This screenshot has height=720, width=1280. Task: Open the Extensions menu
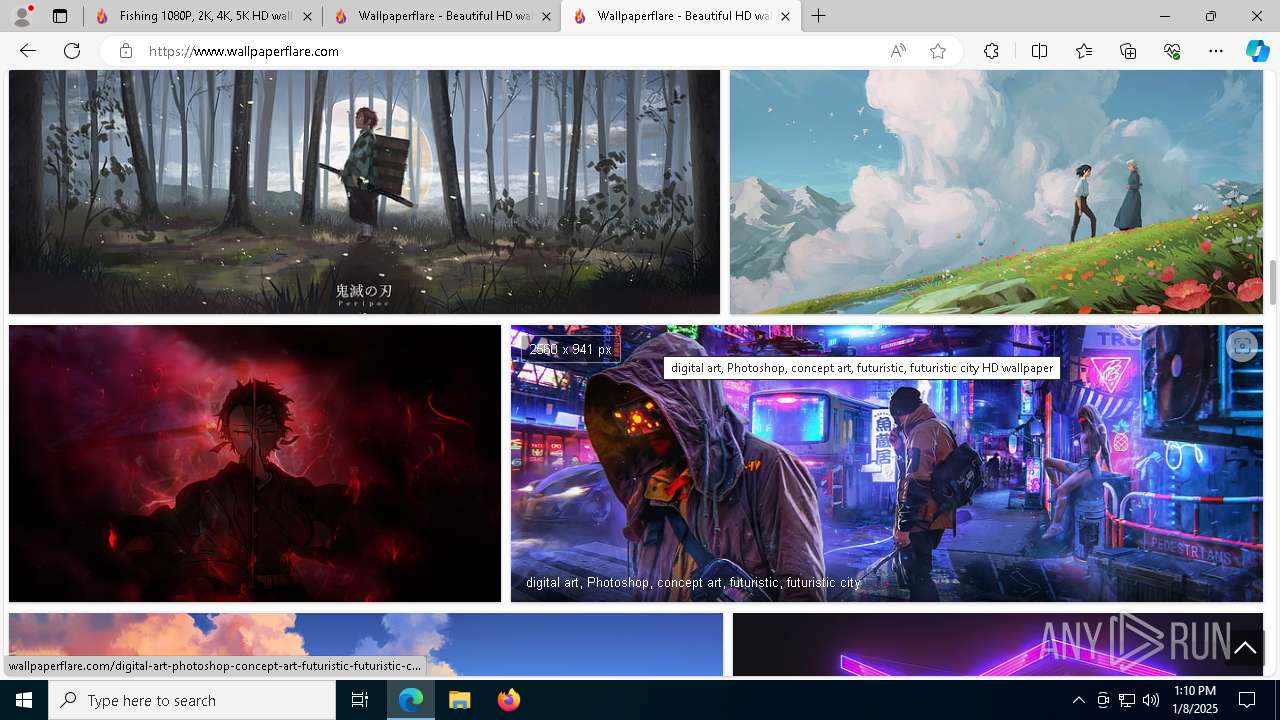coord(991,51)
